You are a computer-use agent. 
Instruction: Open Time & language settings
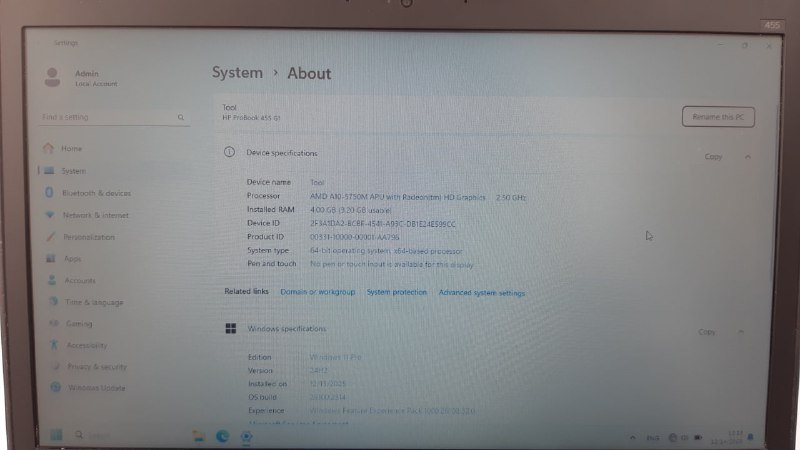pyautogui.click(x=94, y=302)
